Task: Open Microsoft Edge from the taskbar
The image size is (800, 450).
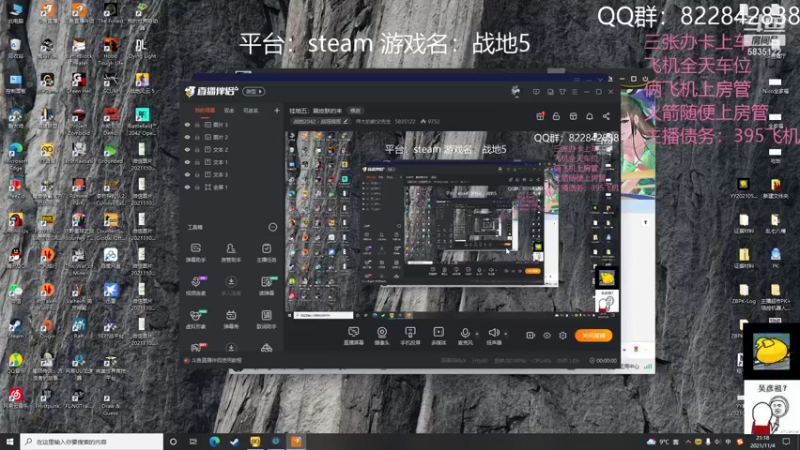Action: (214, 441)
